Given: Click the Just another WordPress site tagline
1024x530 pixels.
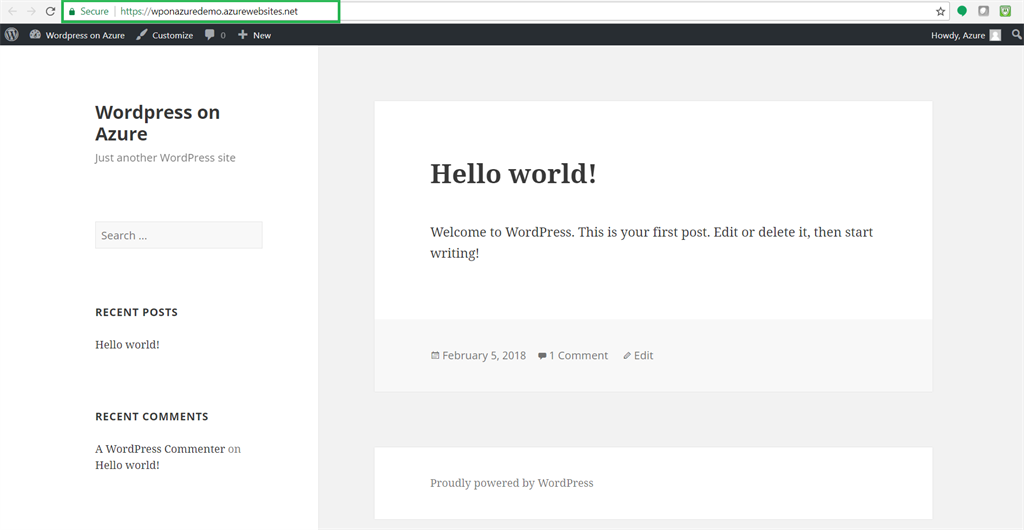Looking at the screenshot, I should (x=165, y=158).
